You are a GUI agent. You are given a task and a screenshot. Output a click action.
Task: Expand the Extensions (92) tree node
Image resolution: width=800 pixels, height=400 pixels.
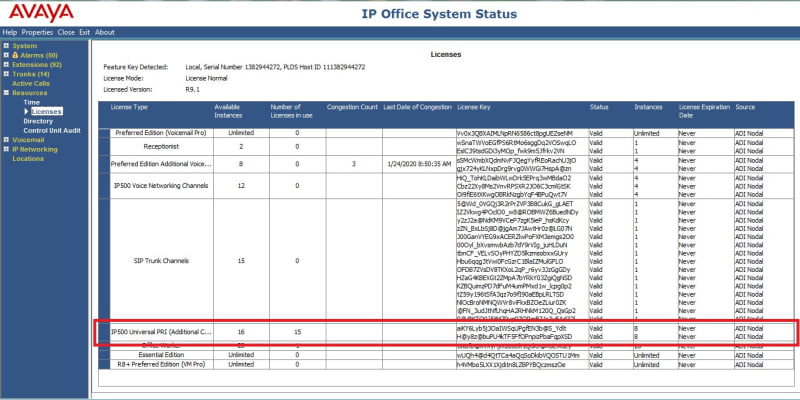tap(6, 65)
